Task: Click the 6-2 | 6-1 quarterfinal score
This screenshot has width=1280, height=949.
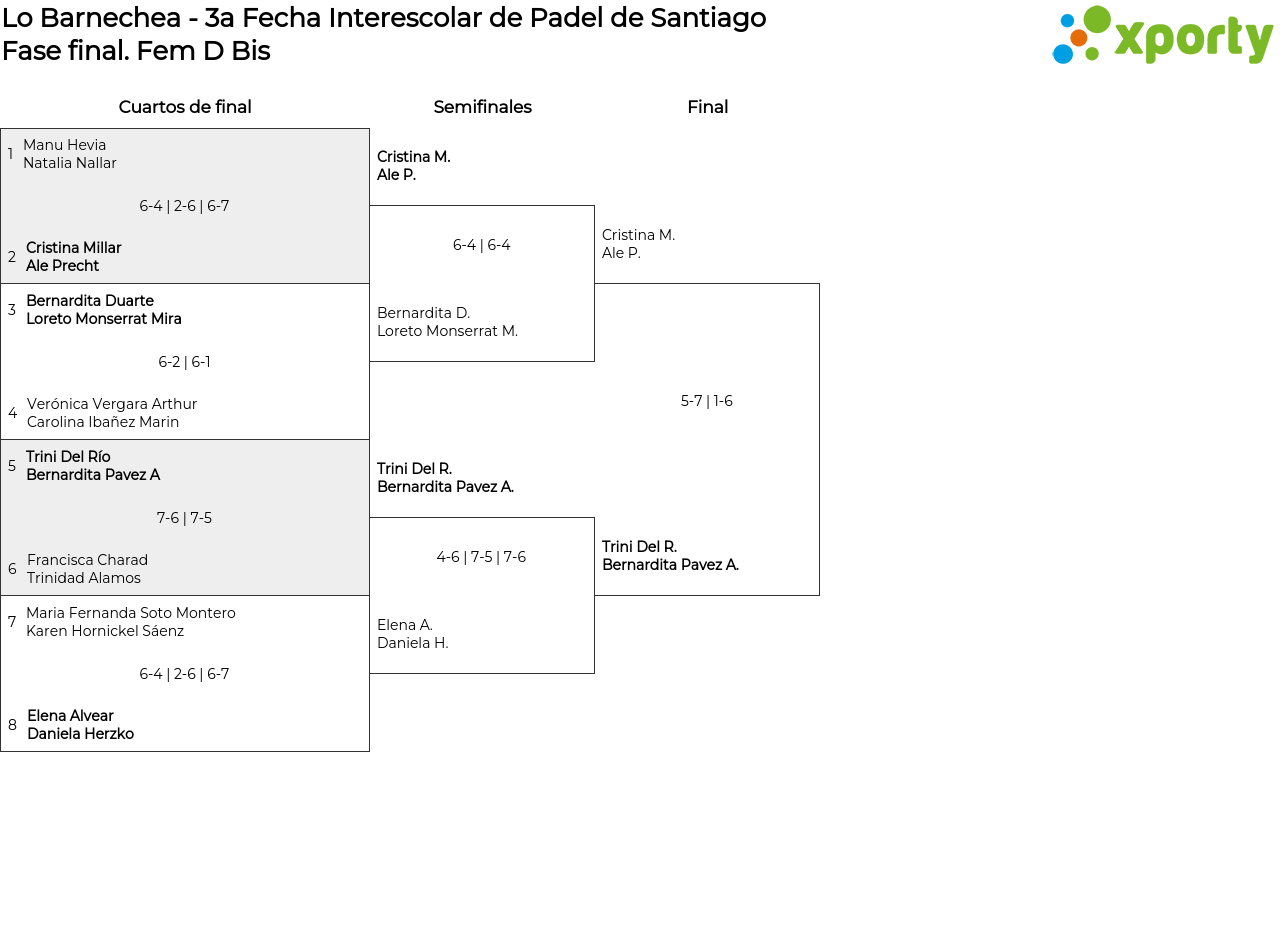Action: tap(184, 362)
